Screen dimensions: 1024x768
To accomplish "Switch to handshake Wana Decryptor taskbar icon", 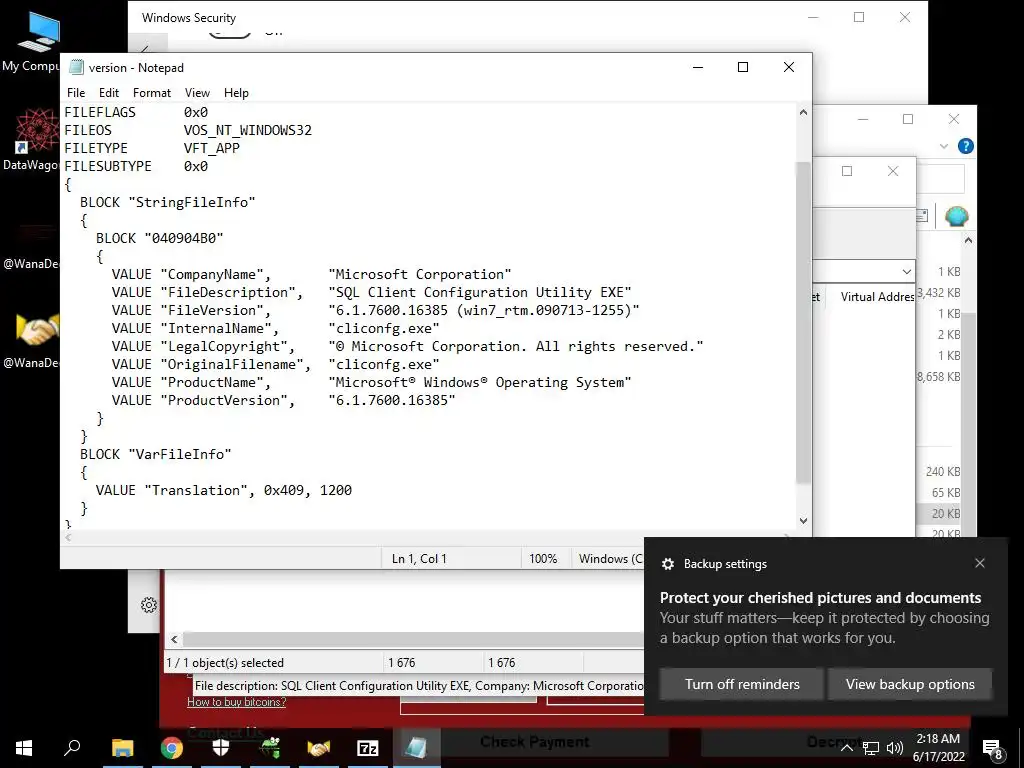I will click(319, 747).
